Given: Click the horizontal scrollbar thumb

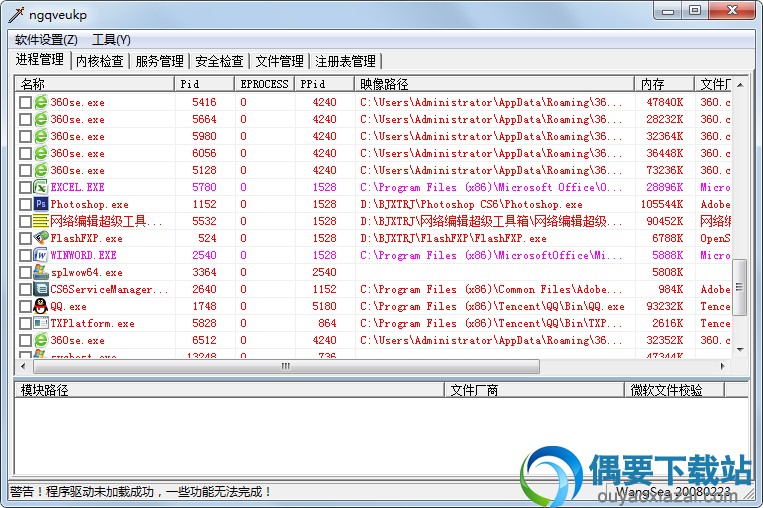Looking at the screenshot, I should click(x=286, y=366).
